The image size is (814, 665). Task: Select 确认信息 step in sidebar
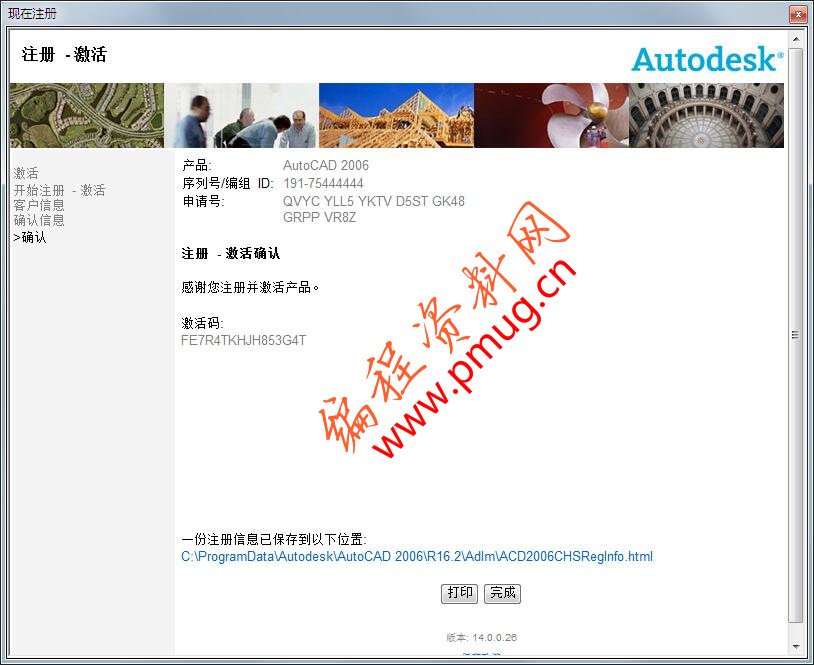[39, 220]
